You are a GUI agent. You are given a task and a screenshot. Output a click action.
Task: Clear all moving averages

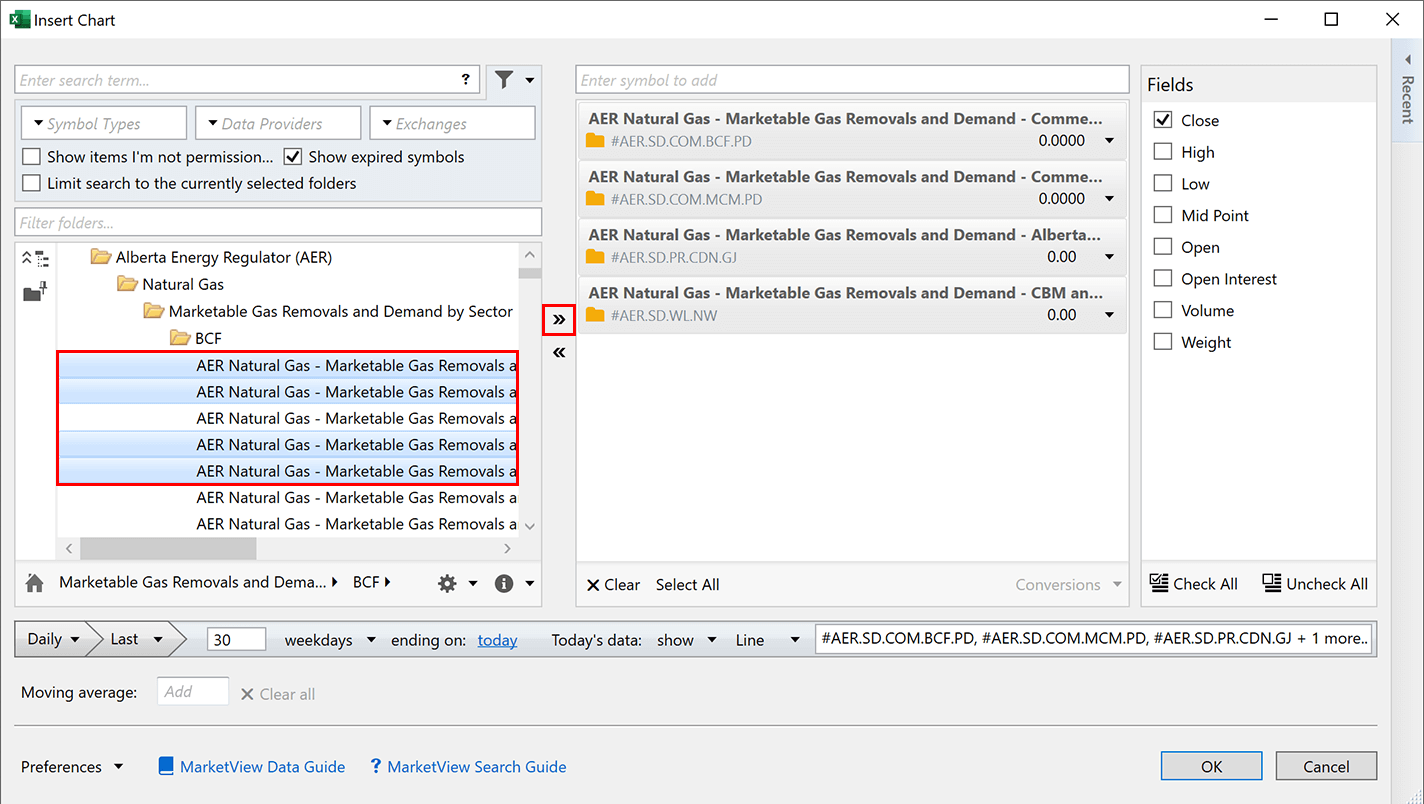278,694
